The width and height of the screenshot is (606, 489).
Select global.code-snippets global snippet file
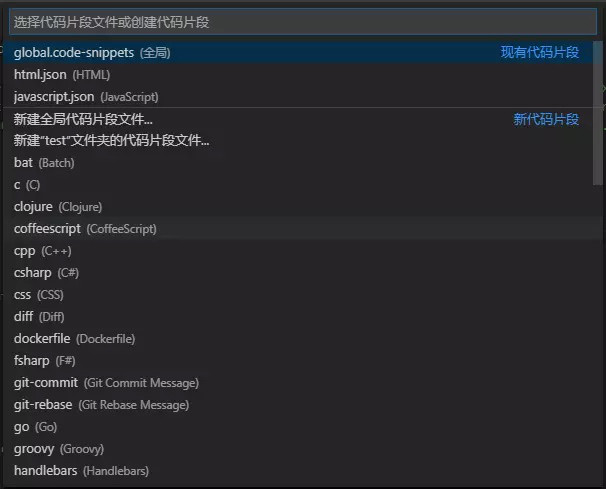click(92, 52)
